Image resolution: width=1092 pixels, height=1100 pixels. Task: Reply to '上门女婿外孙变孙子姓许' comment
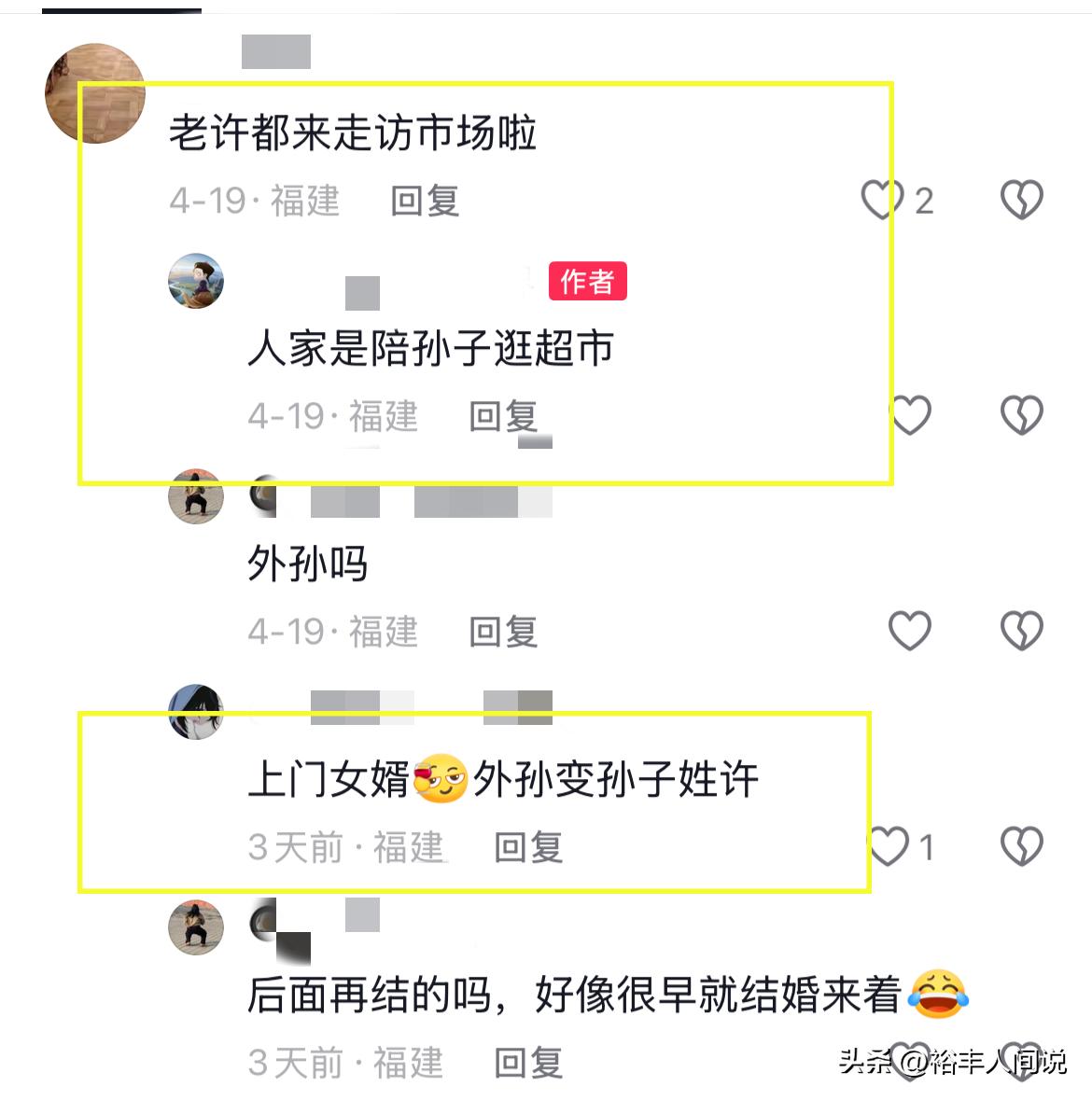(x=528, y=847)
